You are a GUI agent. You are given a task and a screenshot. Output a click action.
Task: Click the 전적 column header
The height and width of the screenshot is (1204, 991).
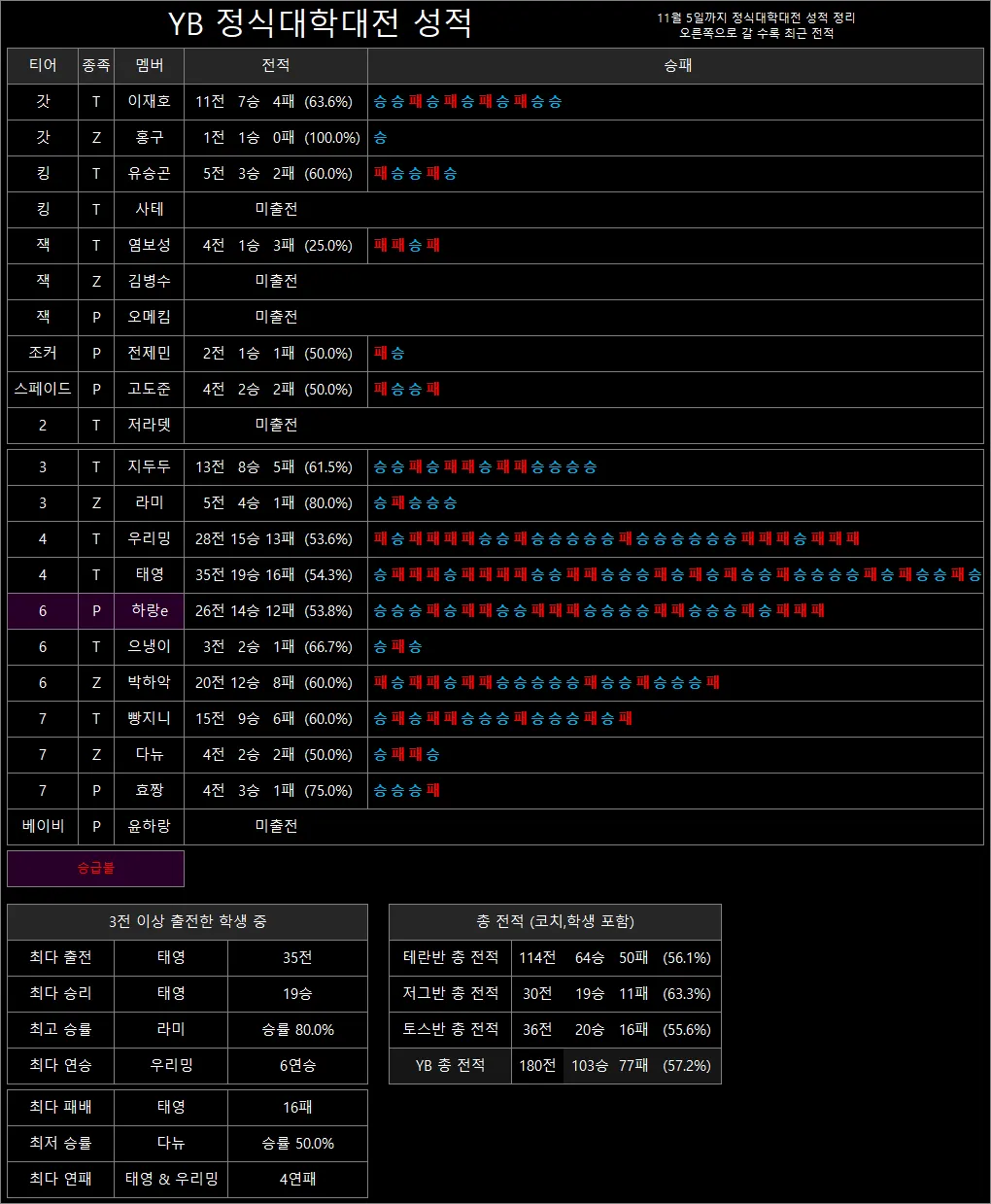(275, 65)
